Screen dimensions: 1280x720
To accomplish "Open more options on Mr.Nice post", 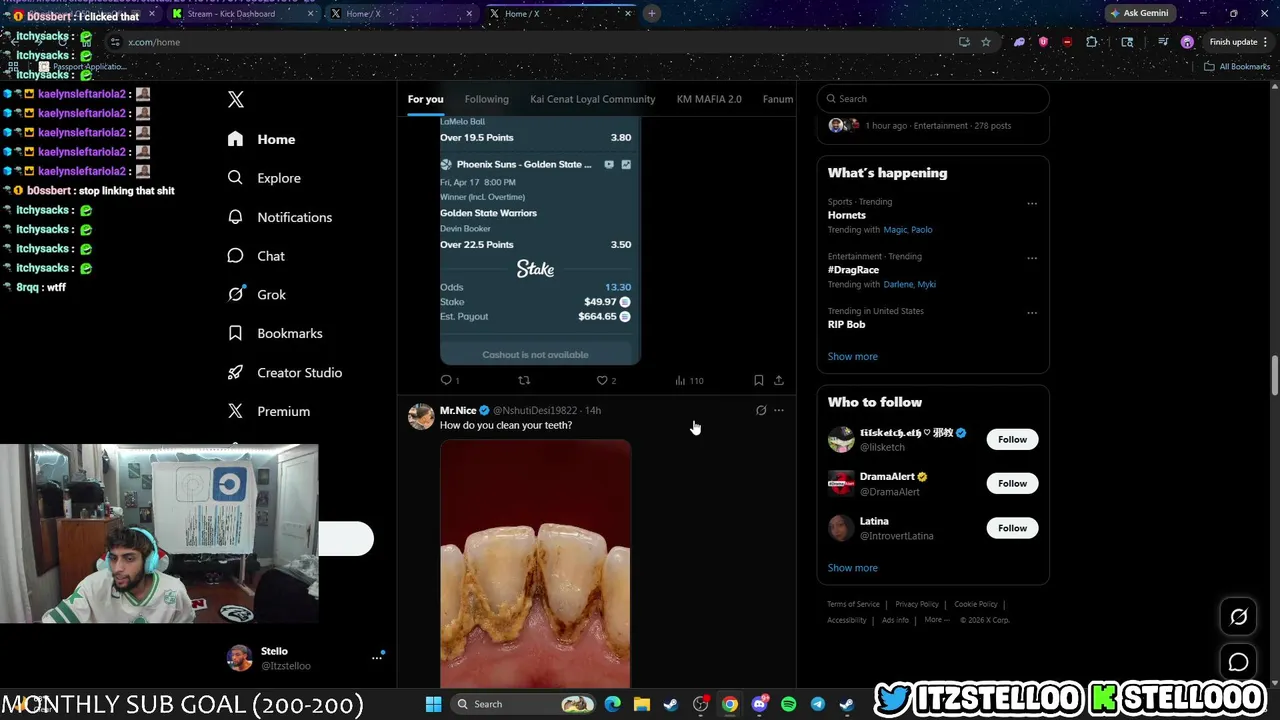I will tap(779, 410).
